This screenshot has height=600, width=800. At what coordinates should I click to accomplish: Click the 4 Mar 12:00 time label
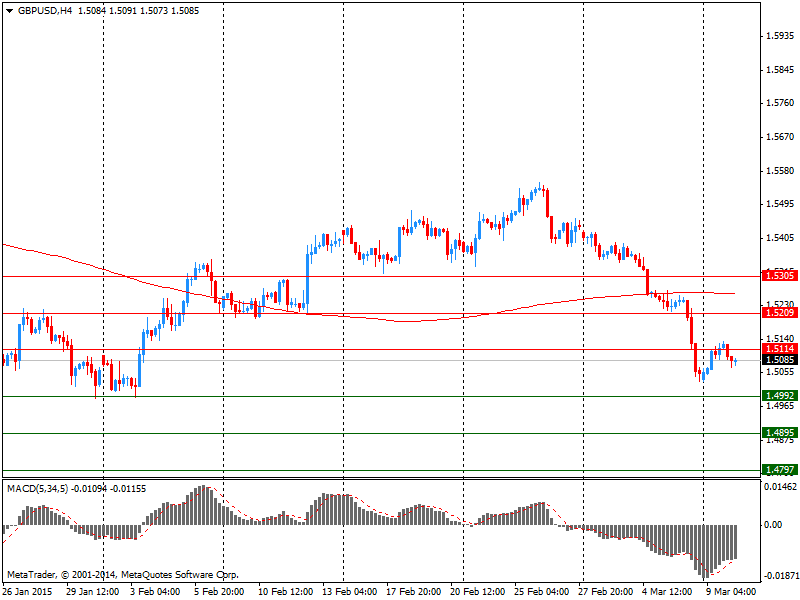[667, 592]
